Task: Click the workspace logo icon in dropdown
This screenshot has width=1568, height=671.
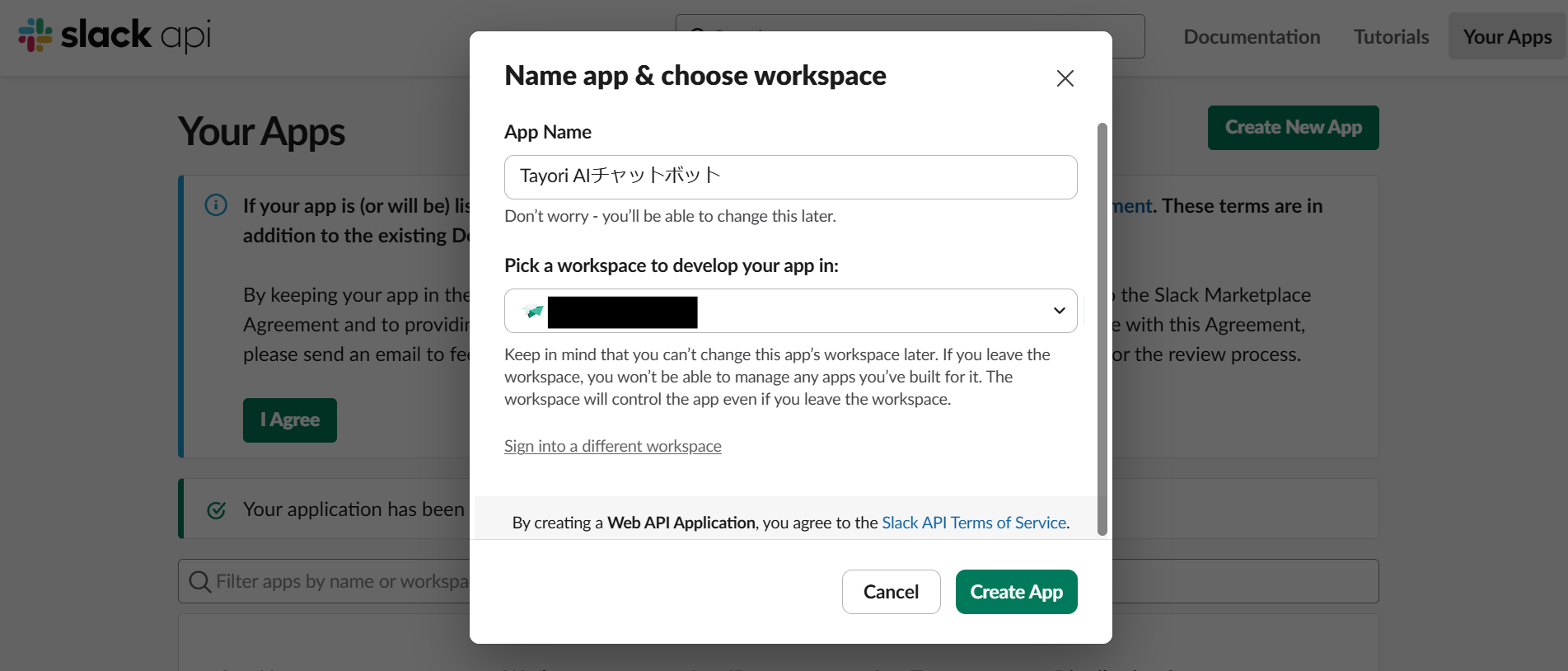Action: pyautogui.click(x=534, y=312)
